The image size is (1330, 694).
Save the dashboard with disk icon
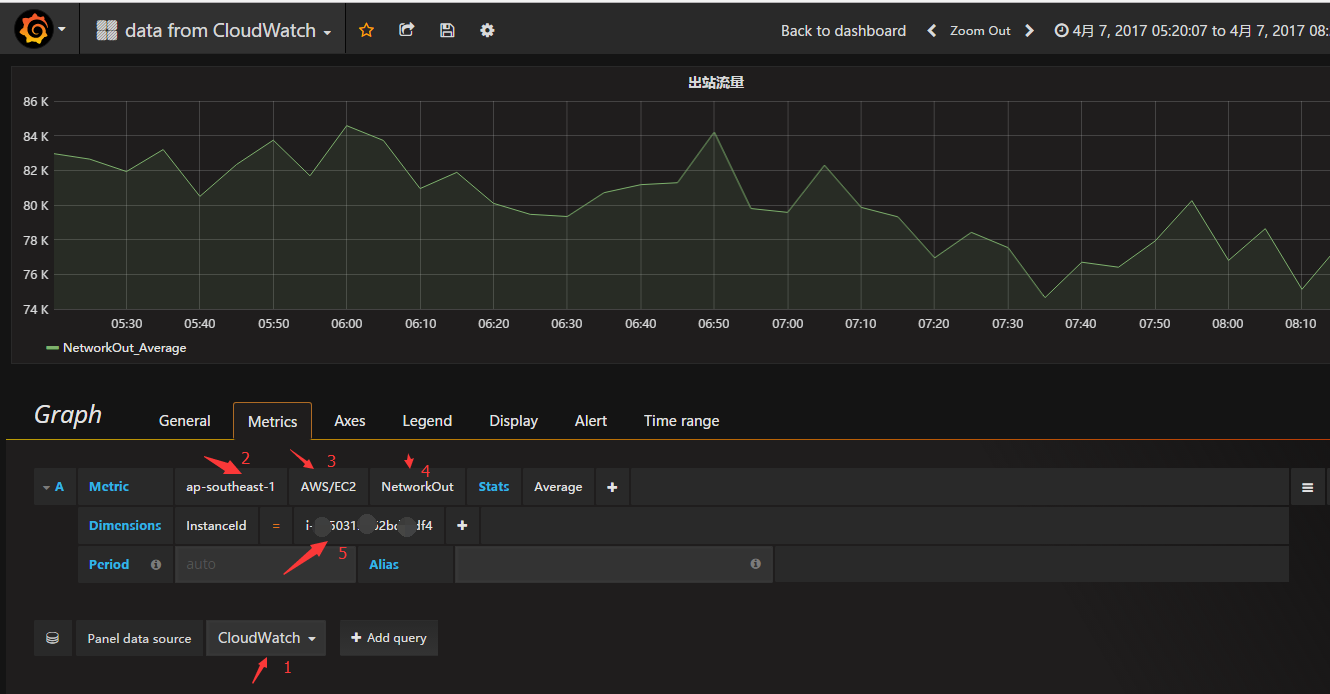click(447, 30)
